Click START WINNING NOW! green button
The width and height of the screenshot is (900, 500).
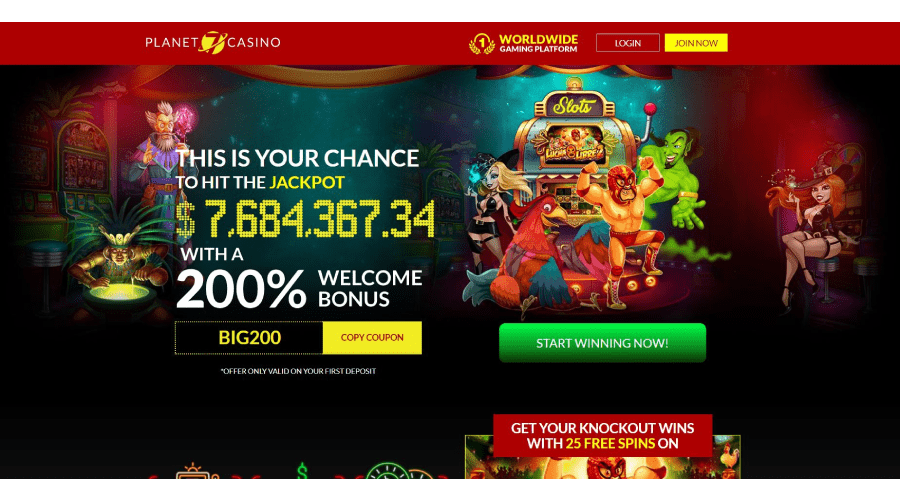[x=602, y=343]
